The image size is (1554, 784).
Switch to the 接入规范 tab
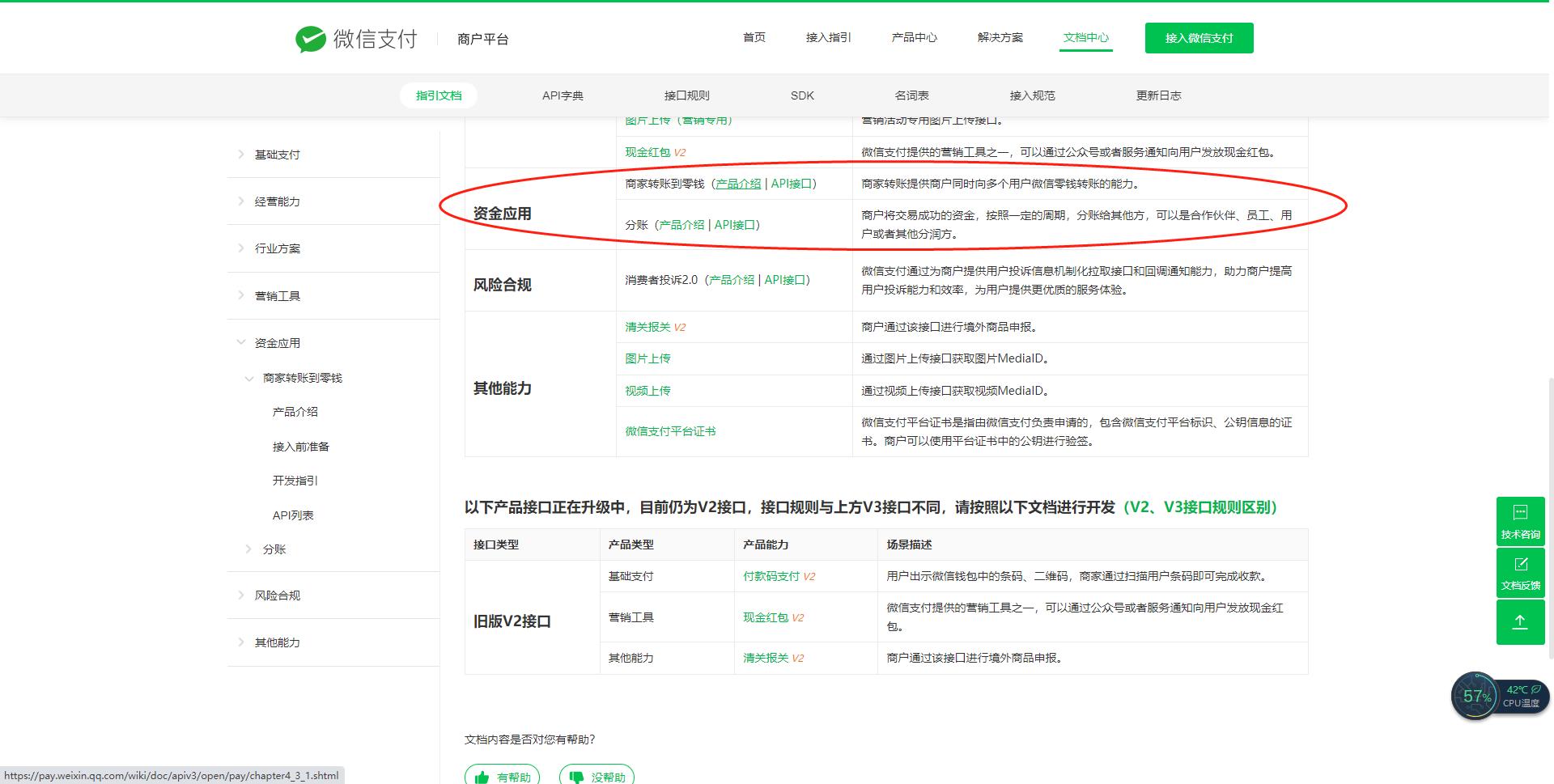pyautogui.click(x=1033, y=95)
